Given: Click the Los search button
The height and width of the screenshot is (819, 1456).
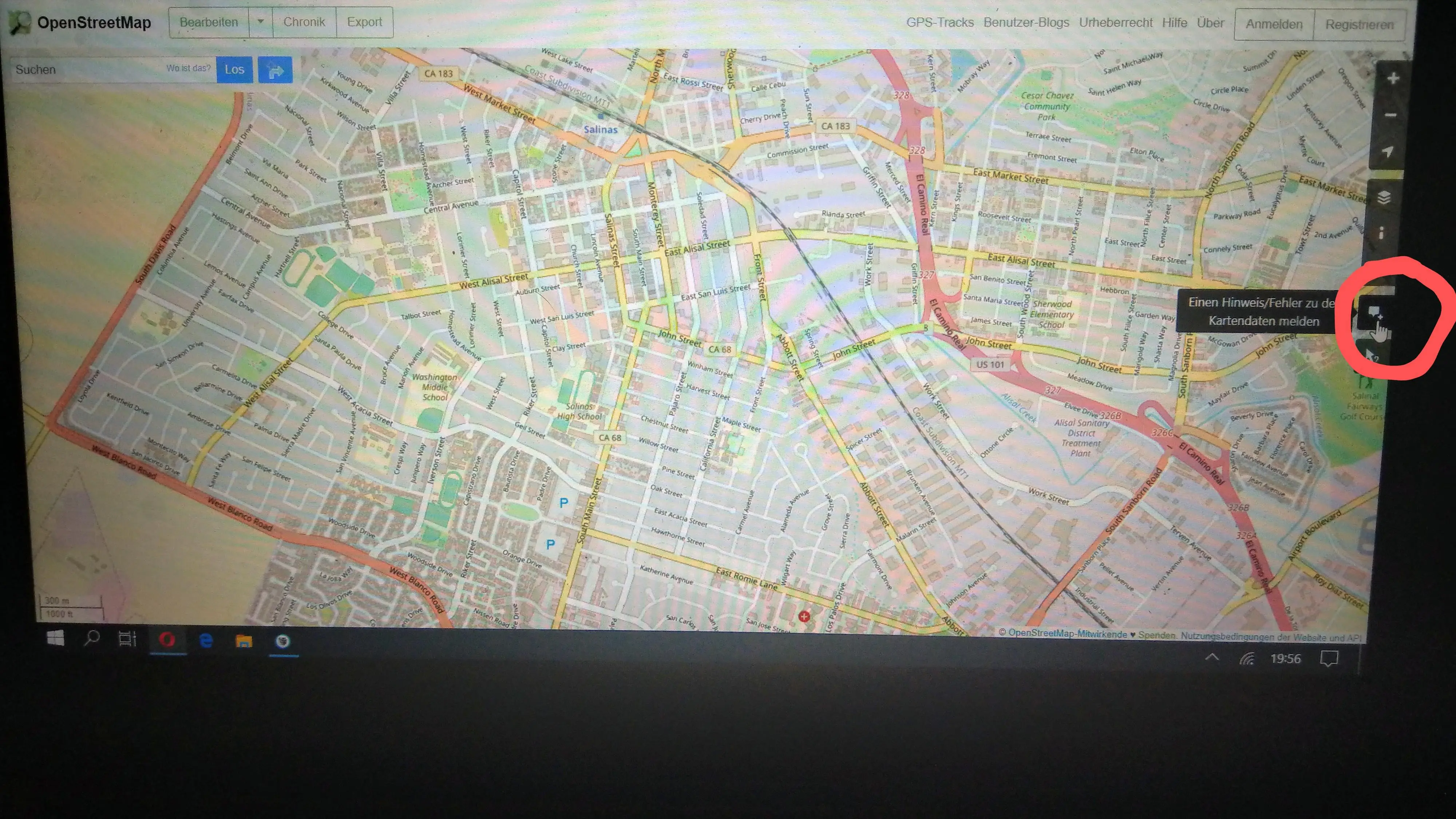Looking at the screenshot, I should (234, 70).
